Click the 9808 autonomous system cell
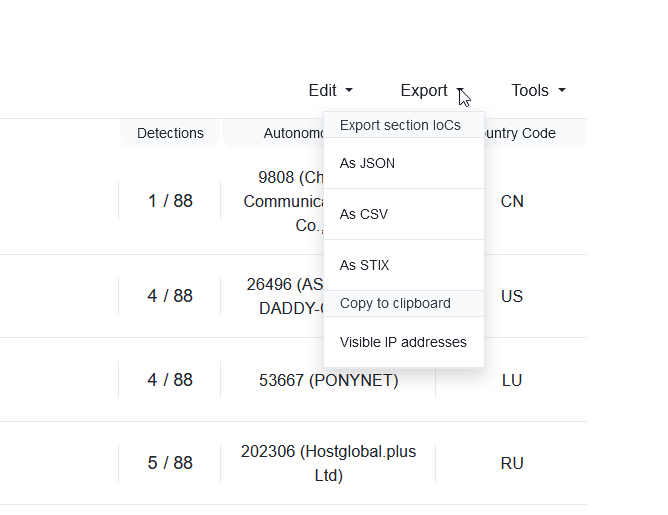Screen dimensions: 668x515 tap(283, 201)
